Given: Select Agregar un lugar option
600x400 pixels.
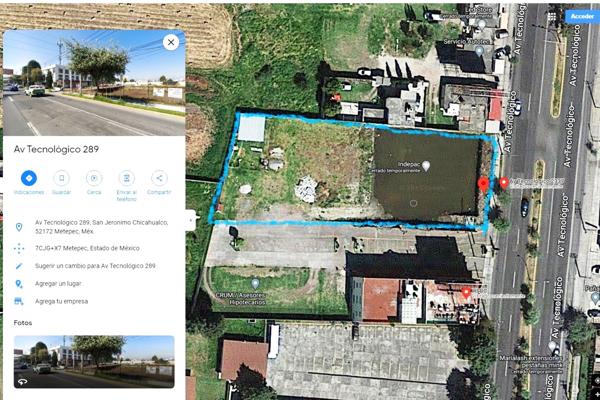Looking at the screenshot, I should click(x=58, y=284).
